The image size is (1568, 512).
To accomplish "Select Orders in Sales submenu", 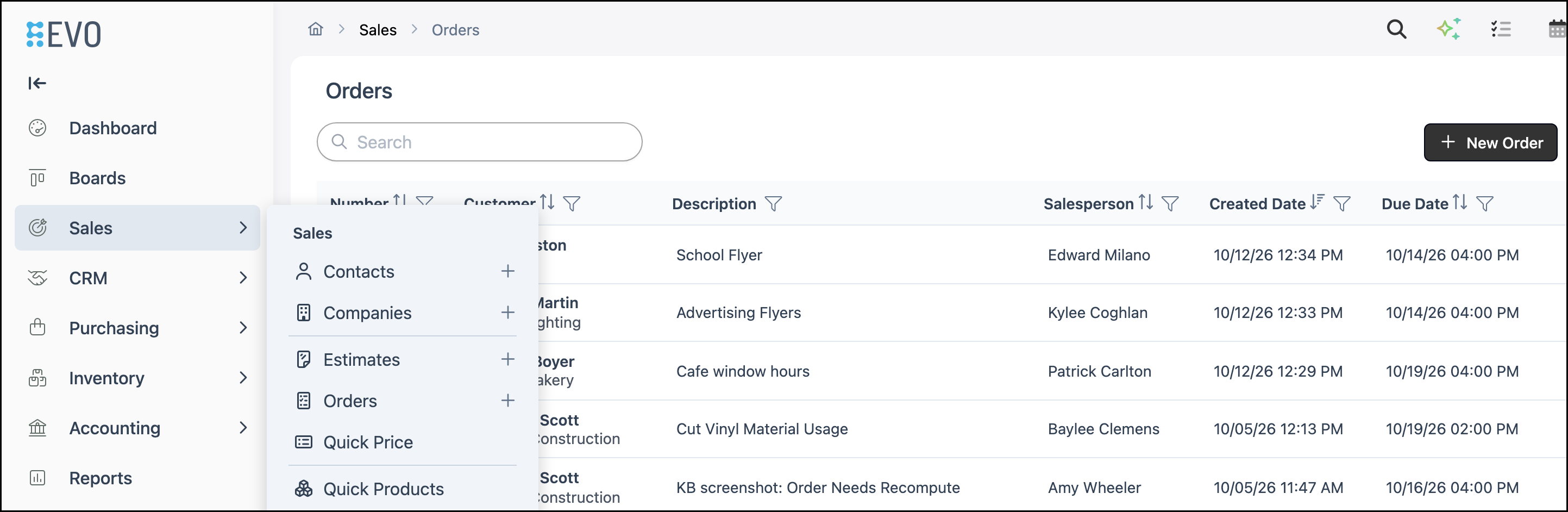I will (350, 401).
